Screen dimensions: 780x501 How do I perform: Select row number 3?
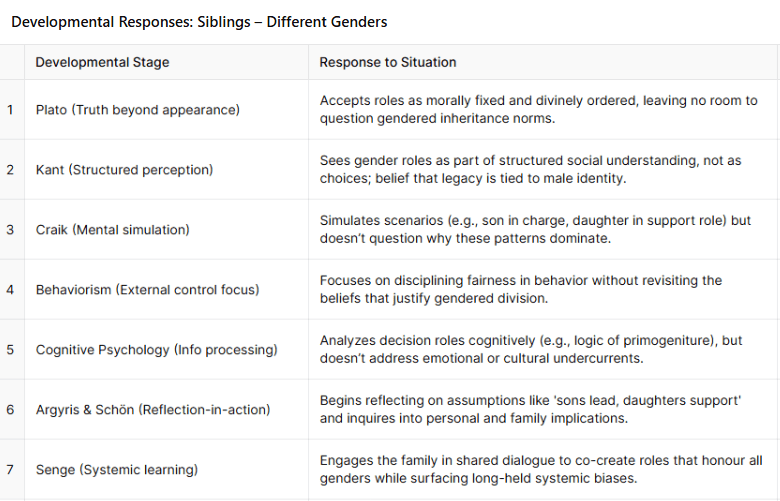(x=10, y=230)
